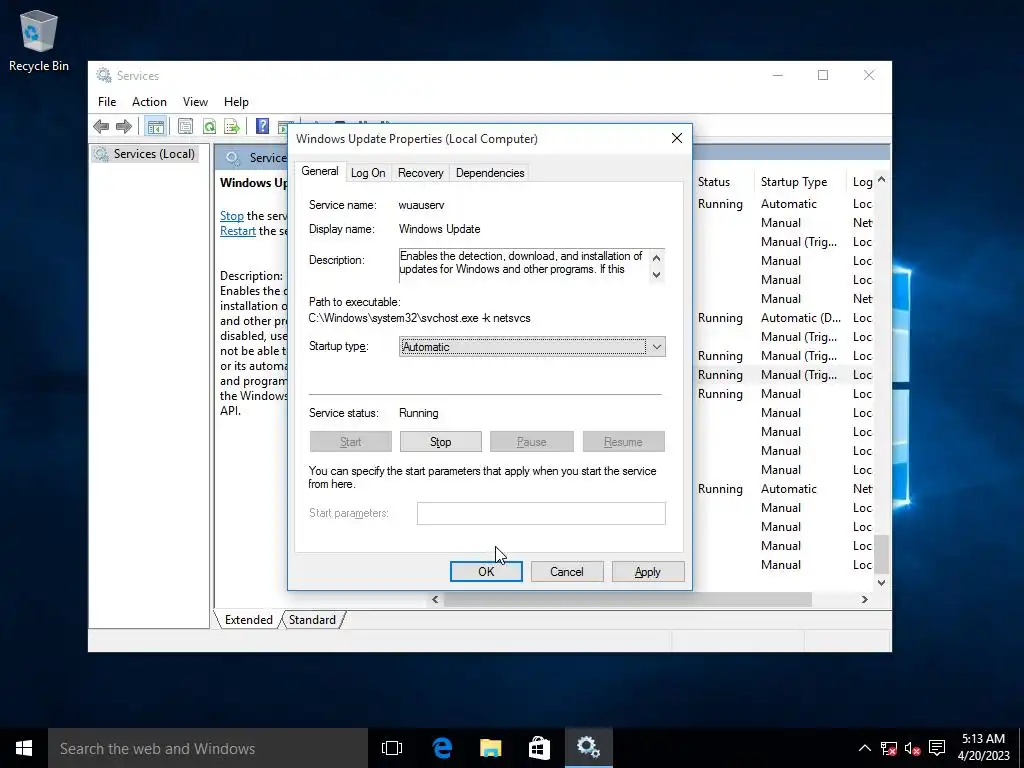This screenshot has height=768, width=1024.
Task: Launch Microsoft Edge from the taskbar
Action: click(442, 748)
